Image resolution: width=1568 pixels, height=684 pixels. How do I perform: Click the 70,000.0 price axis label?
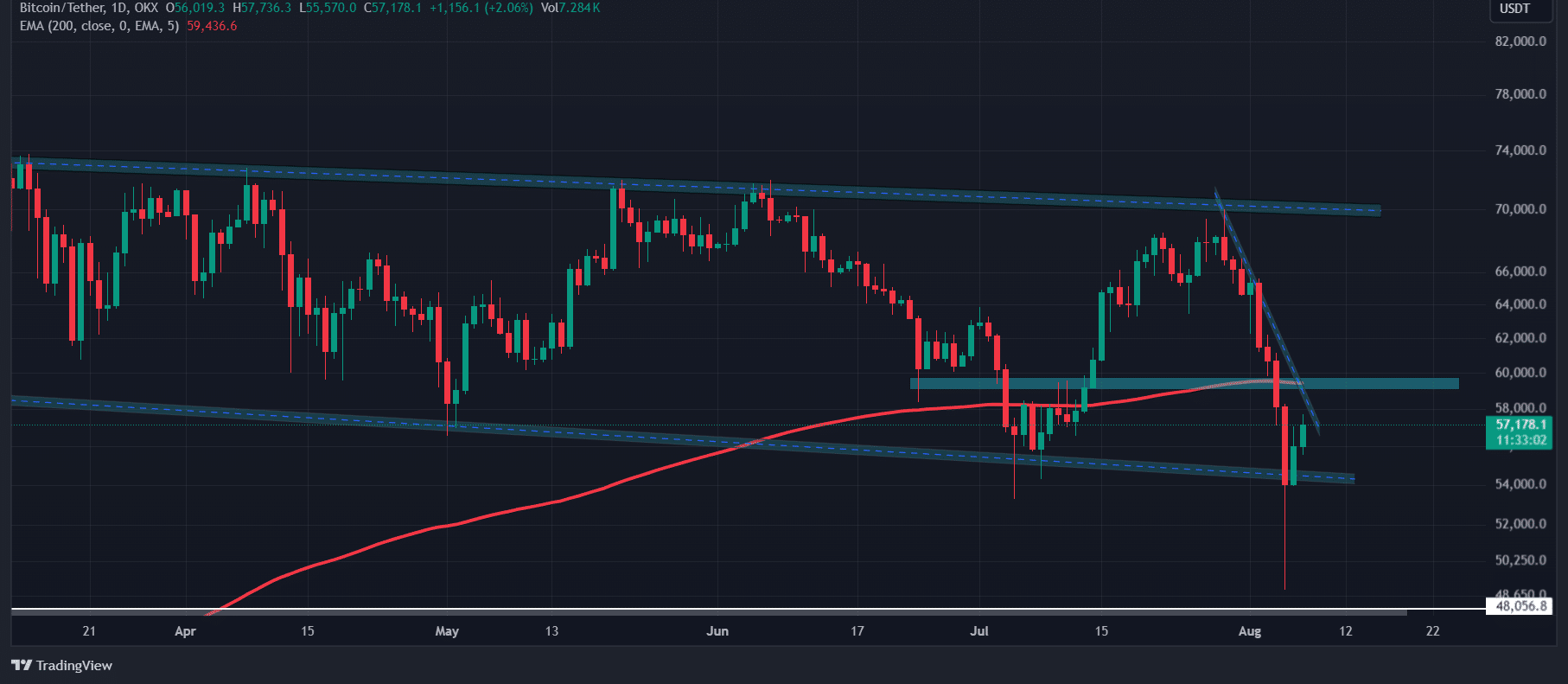pyautogui.click(x=1520, y=209)
